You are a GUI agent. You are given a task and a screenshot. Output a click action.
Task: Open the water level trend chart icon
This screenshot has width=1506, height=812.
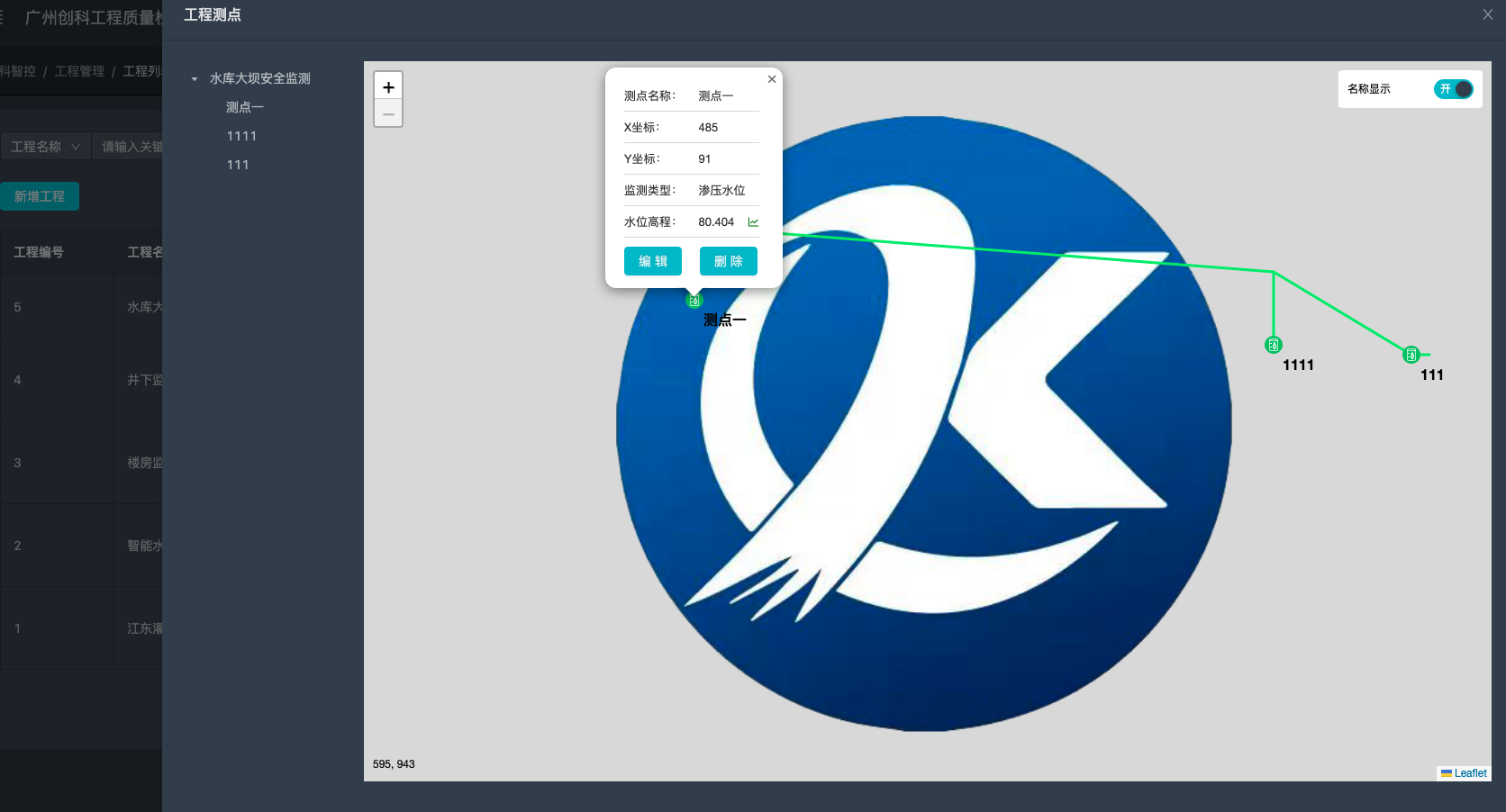(753, 222)
